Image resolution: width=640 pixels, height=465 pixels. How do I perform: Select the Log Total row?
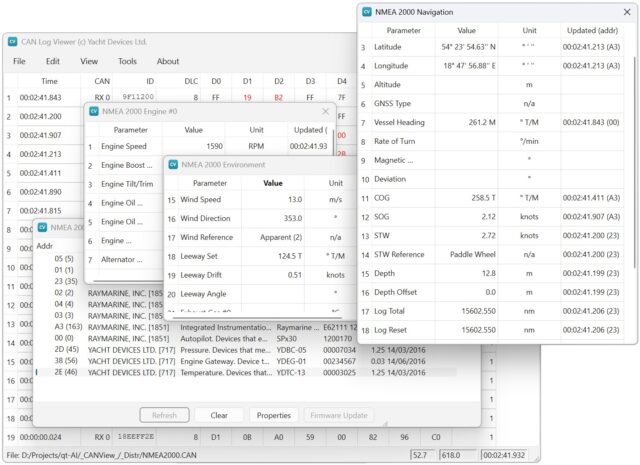point(491,311)
